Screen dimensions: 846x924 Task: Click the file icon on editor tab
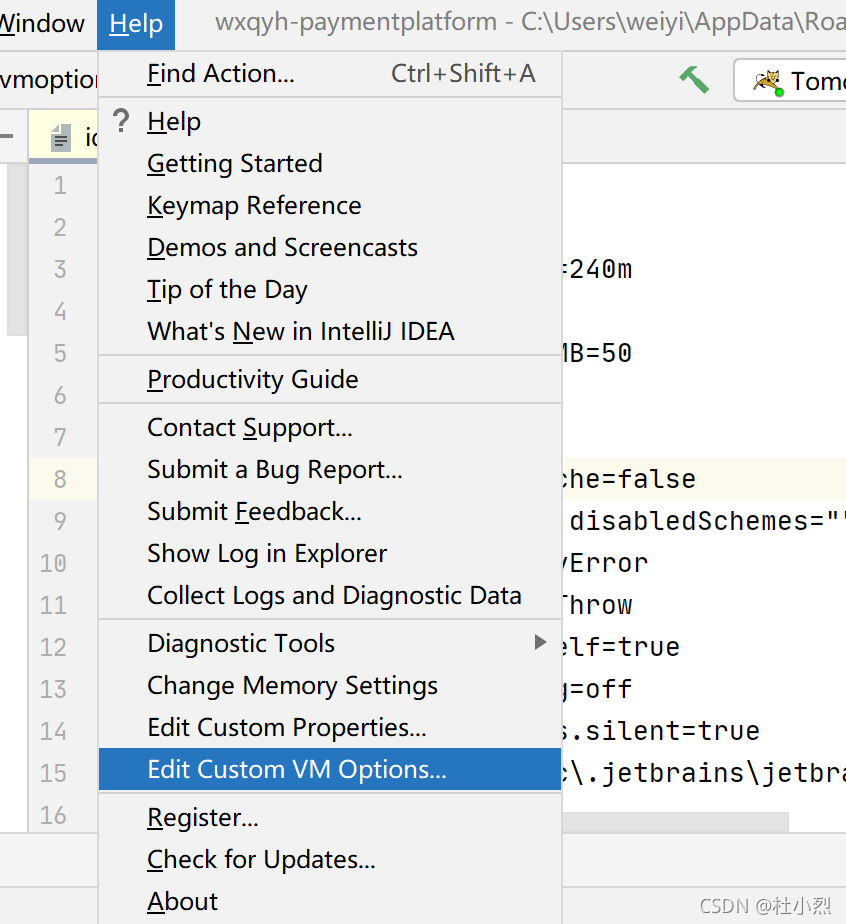point(61,138)
